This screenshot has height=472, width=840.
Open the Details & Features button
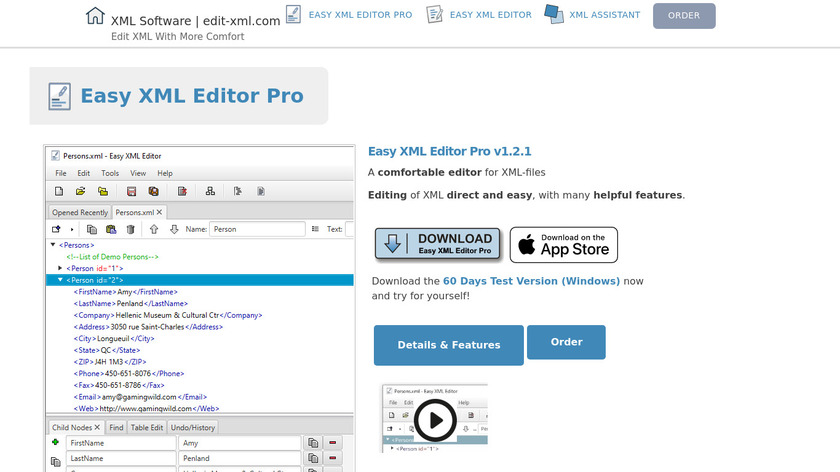click(x=448, y=345)
